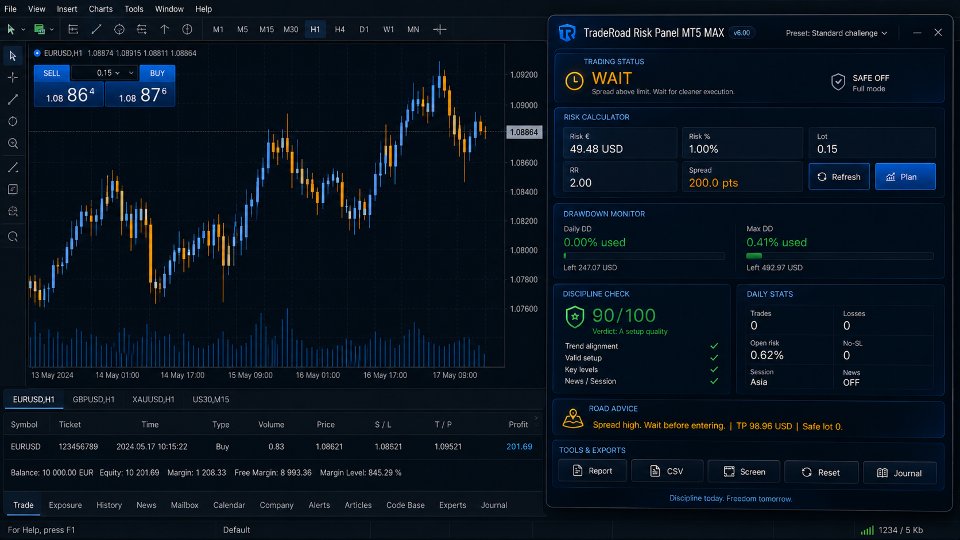Image resolution: width=960 pixels, height=540 pixels.
Task: Open the Experts tab in terminal
Action: (x=452, y=505)
